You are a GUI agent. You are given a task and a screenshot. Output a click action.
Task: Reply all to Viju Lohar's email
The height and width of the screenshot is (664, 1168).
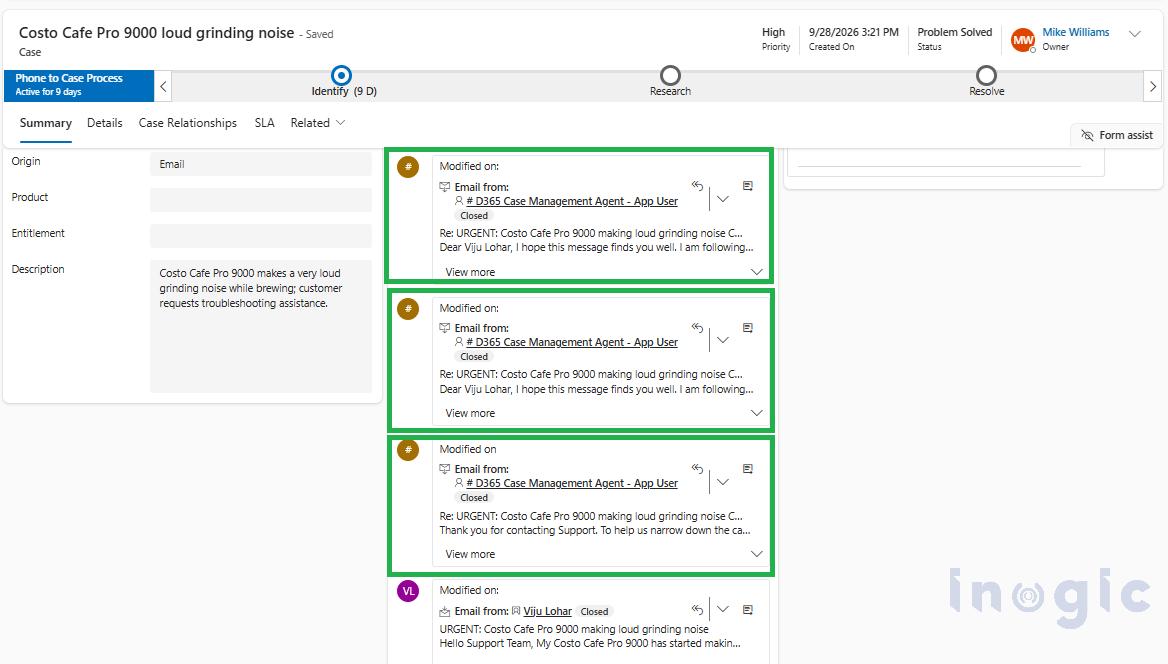(x=697, y=610)
